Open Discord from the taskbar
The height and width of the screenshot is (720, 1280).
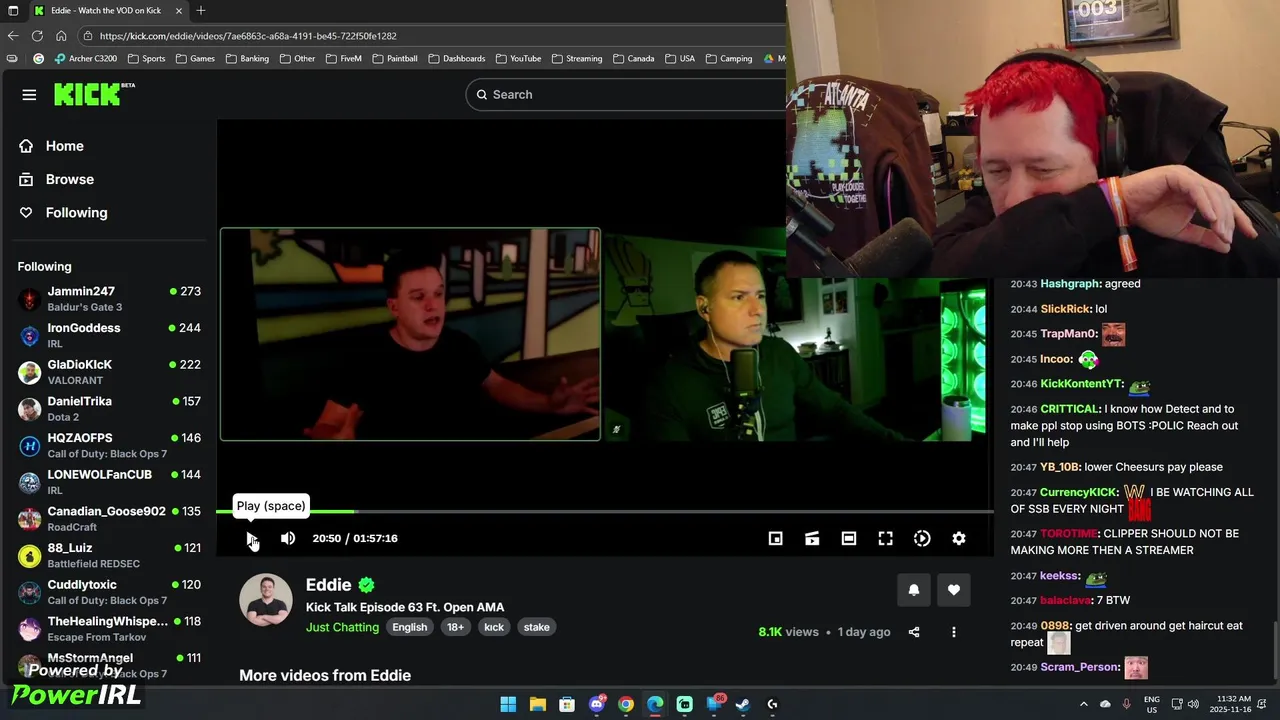click(x=597, y=704)
